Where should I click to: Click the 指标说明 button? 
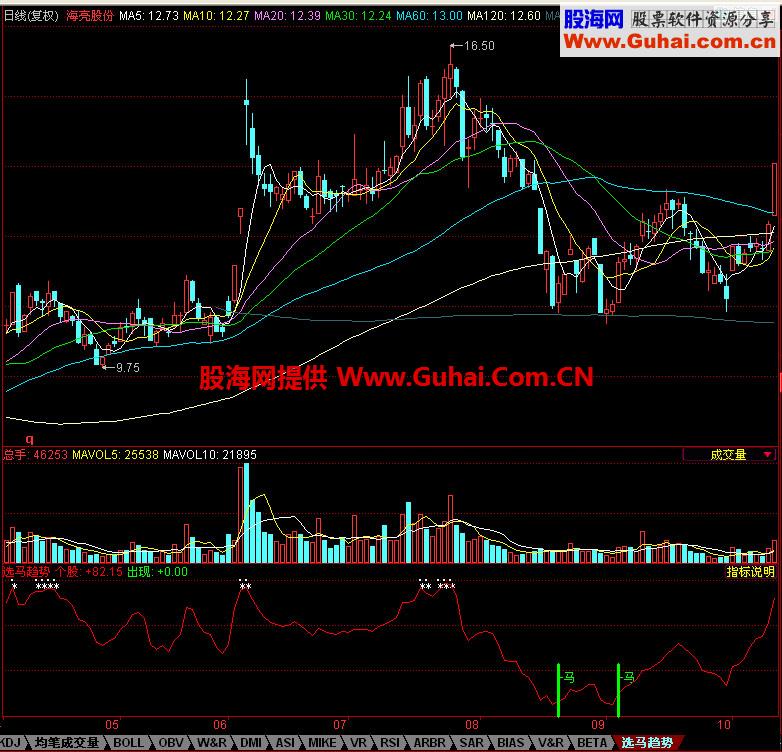(x=750, y=571)
